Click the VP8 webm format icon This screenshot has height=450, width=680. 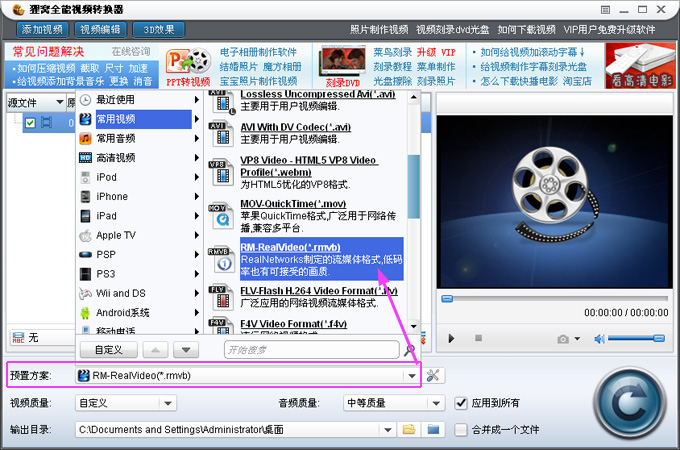point(220,173)
